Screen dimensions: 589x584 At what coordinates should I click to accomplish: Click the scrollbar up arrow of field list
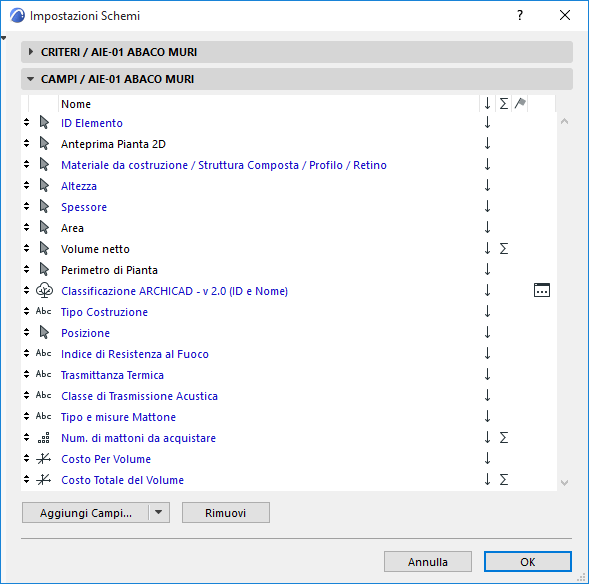tap(564, 121)
